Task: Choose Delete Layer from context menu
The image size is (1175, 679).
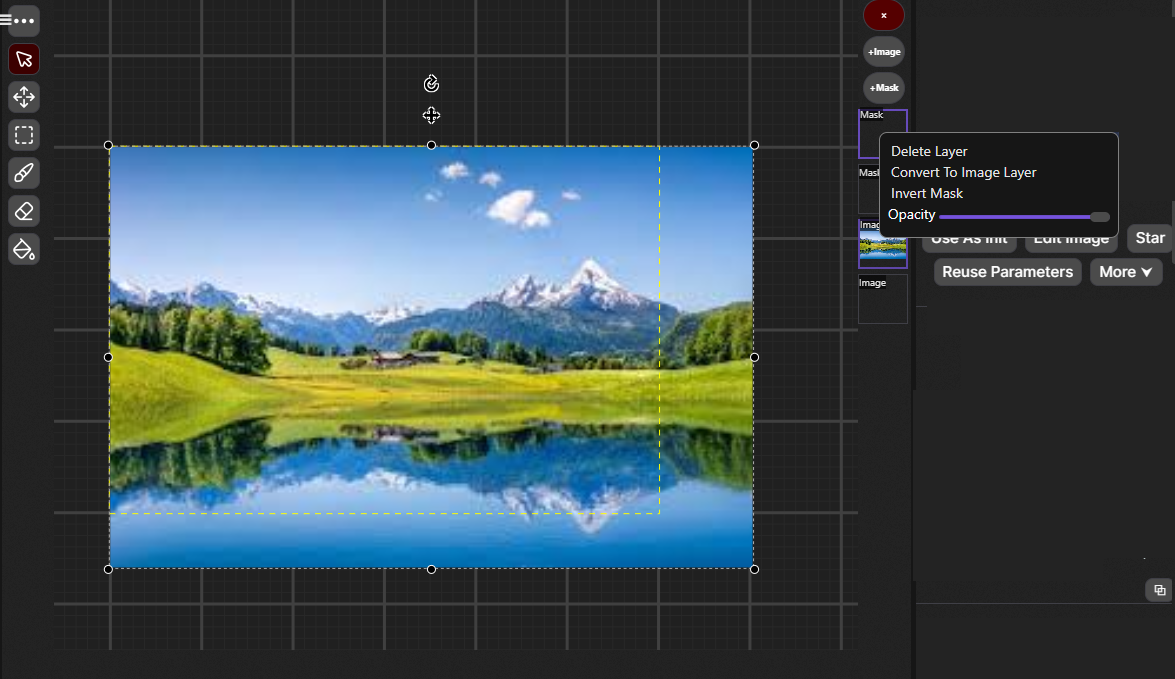Action: pos(929,151)
